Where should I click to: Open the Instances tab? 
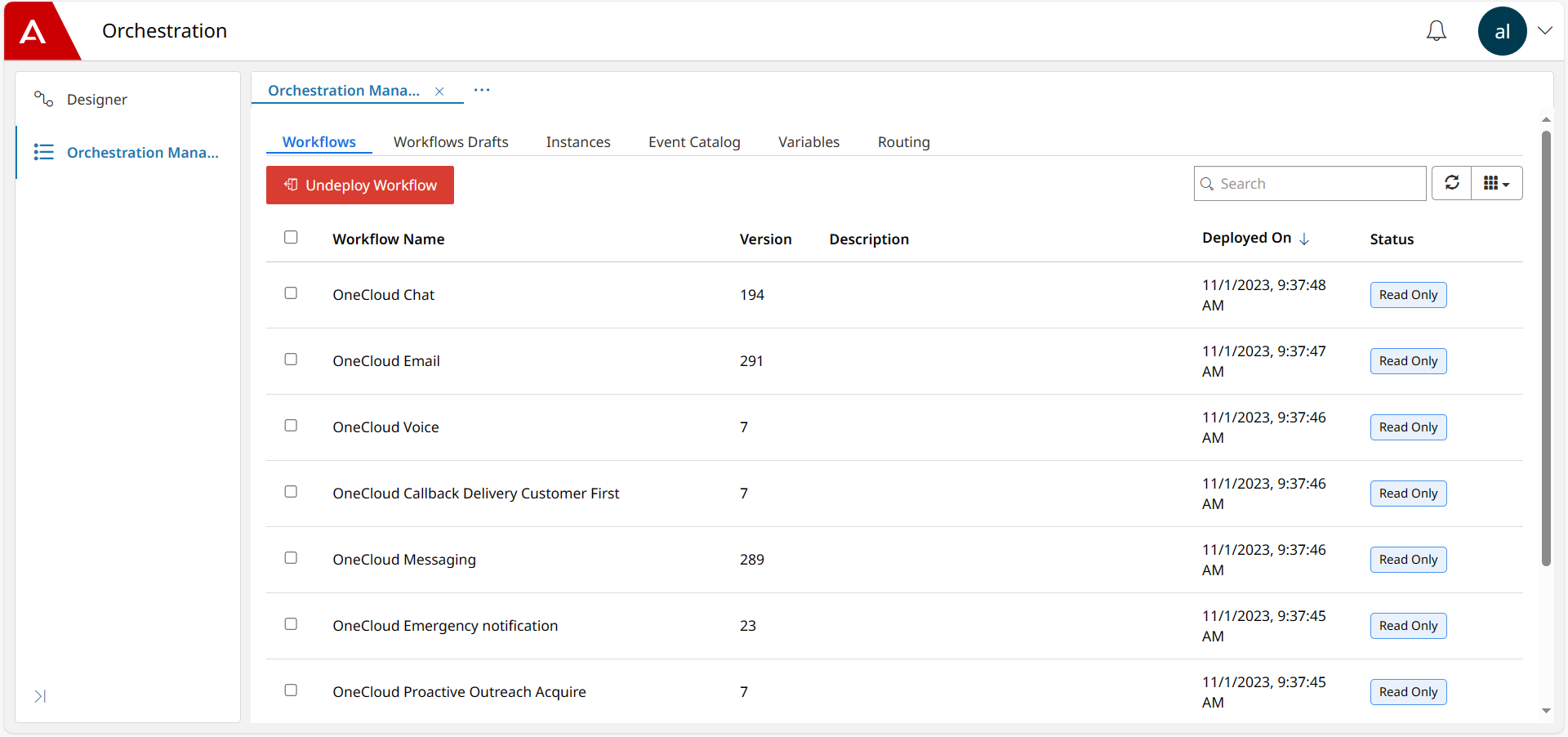click(x=578, y=142)
